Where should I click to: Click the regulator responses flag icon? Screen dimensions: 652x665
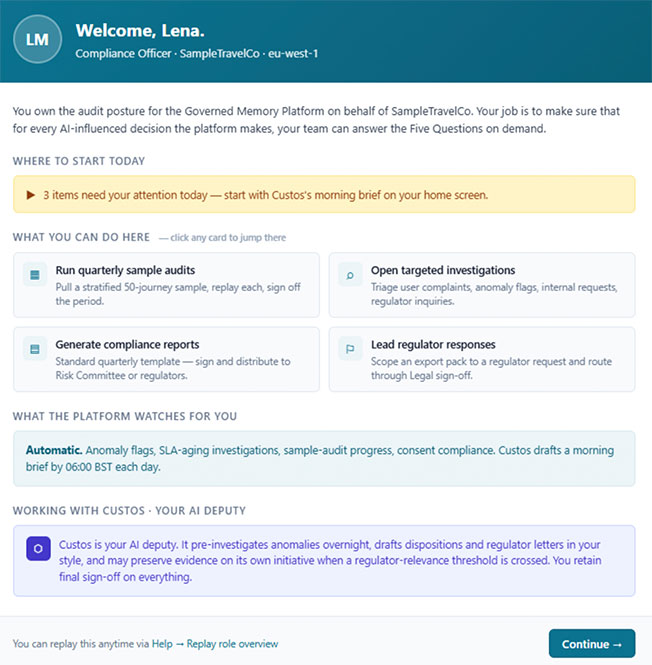(x=350, y=349)
